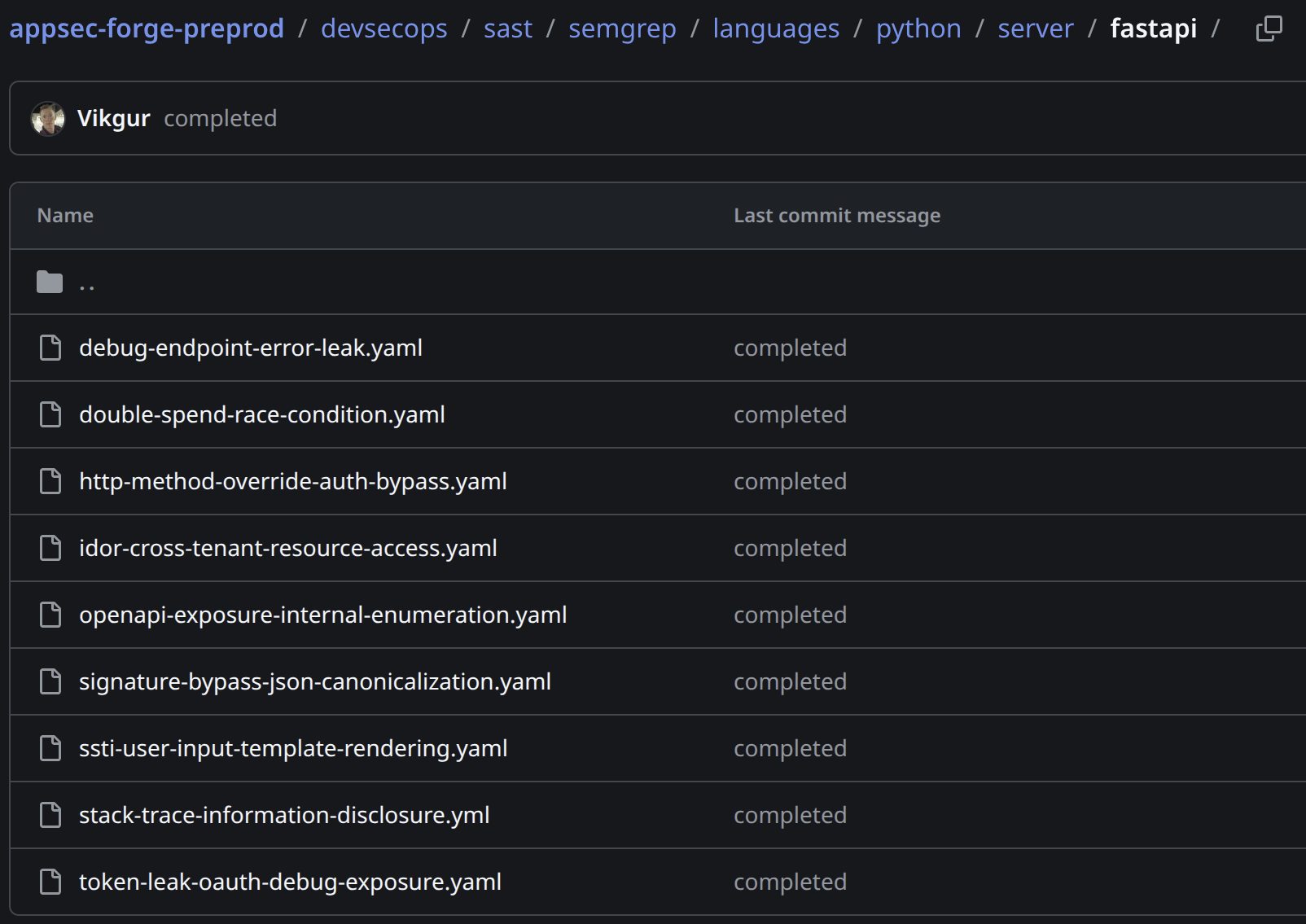
Task: Open signature-bypass-json-canonicalization.yaml file
Action: click(315, 681)
